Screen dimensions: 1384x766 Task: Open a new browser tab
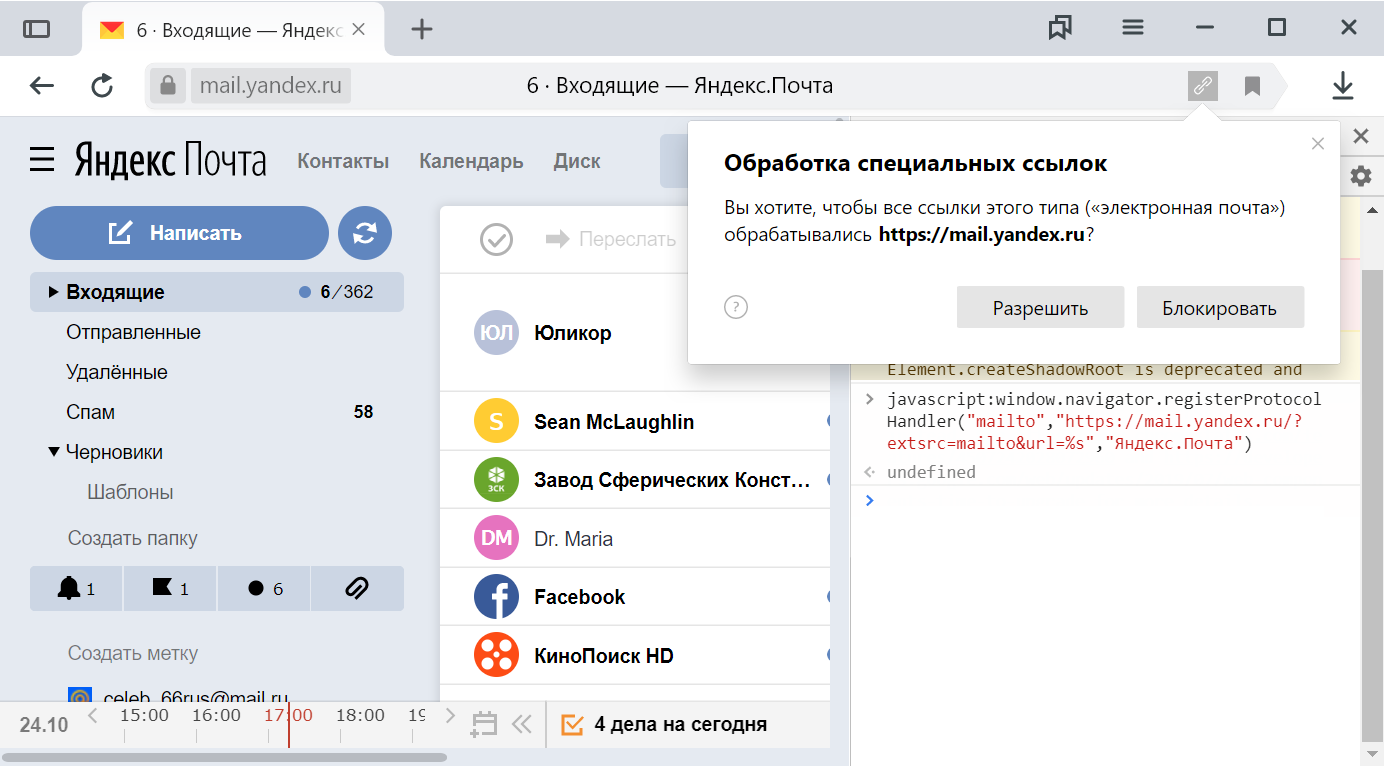422,29
